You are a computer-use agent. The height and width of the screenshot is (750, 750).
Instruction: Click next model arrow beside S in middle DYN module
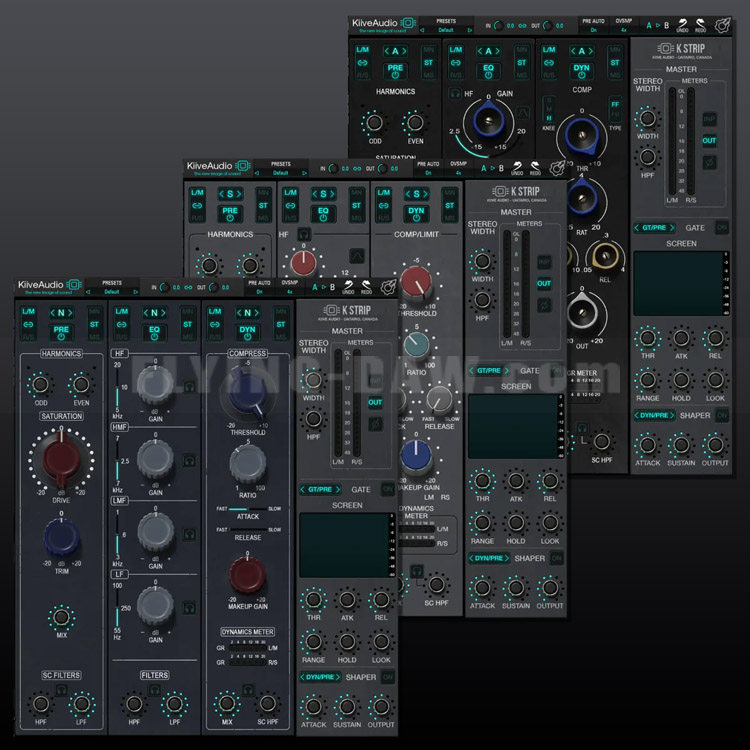(426, 194)
